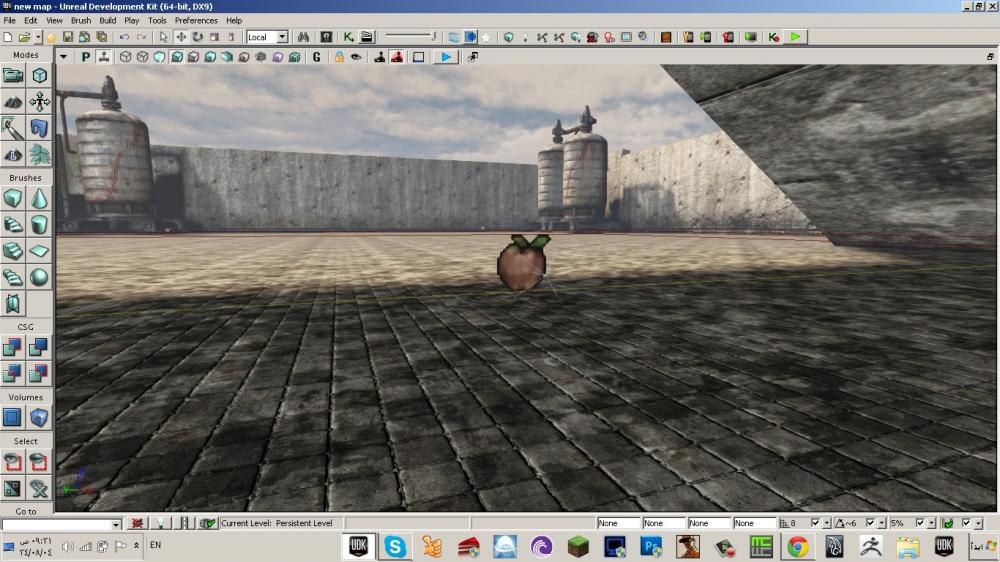
Task: Click the CSG Intersect icon
Action: [x=13, y=373]
